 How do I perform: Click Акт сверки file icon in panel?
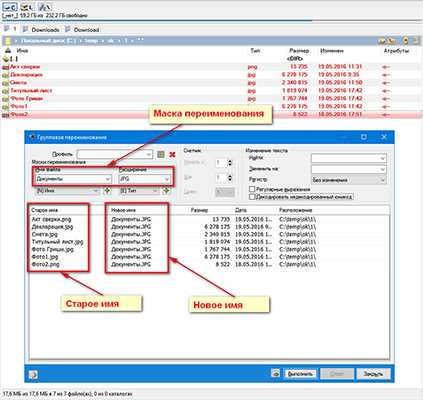[x=6, y=67]
